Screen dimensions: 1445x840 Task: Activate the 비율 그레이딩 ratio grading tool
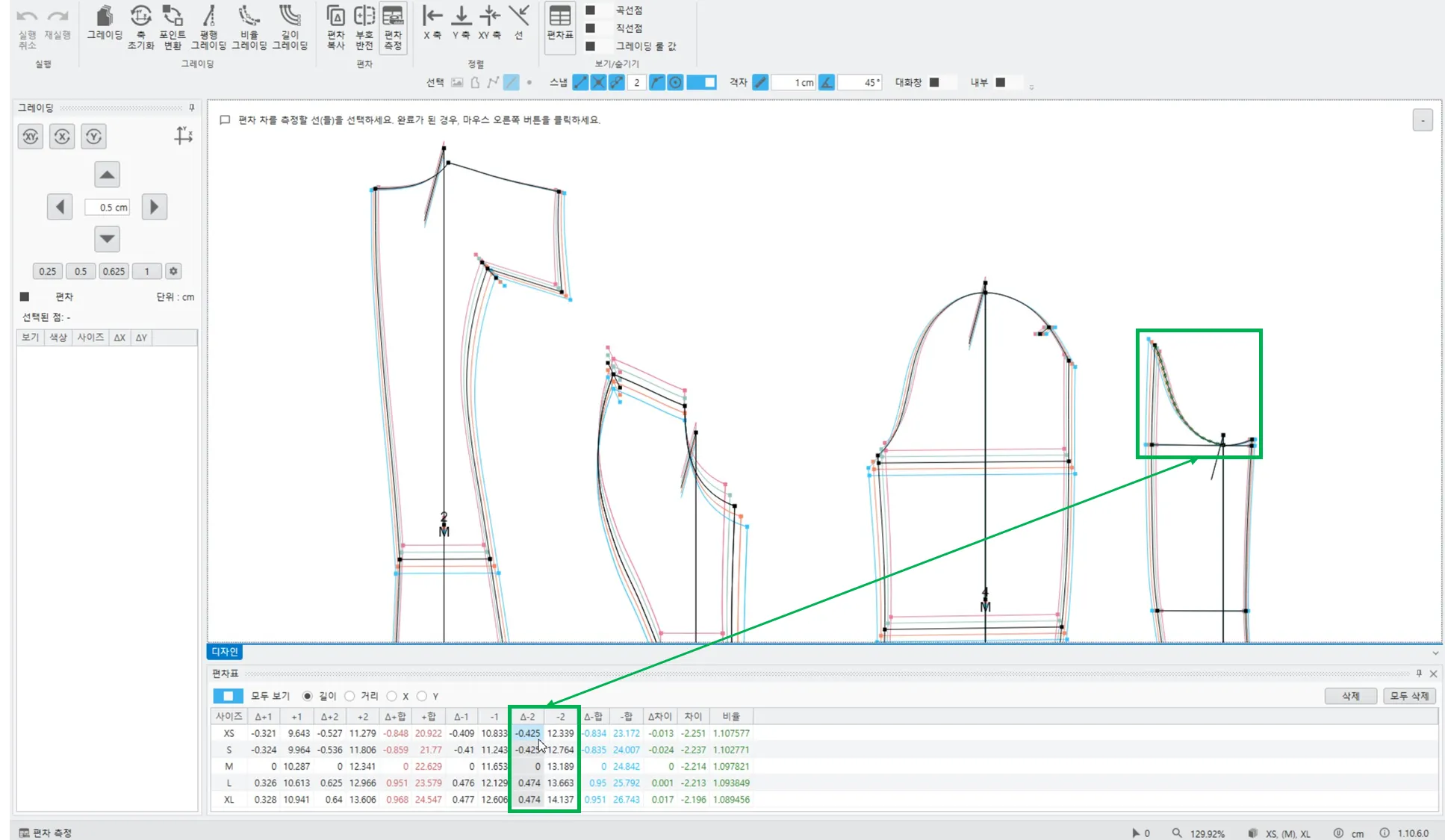pyautogui.click(x=249, y=22)
